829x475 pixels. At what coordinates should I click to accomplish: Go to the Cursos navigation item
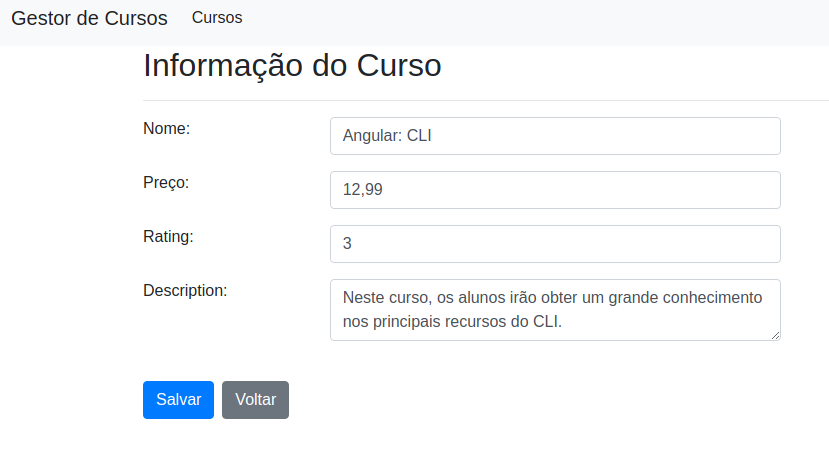(x=217, y=17)
